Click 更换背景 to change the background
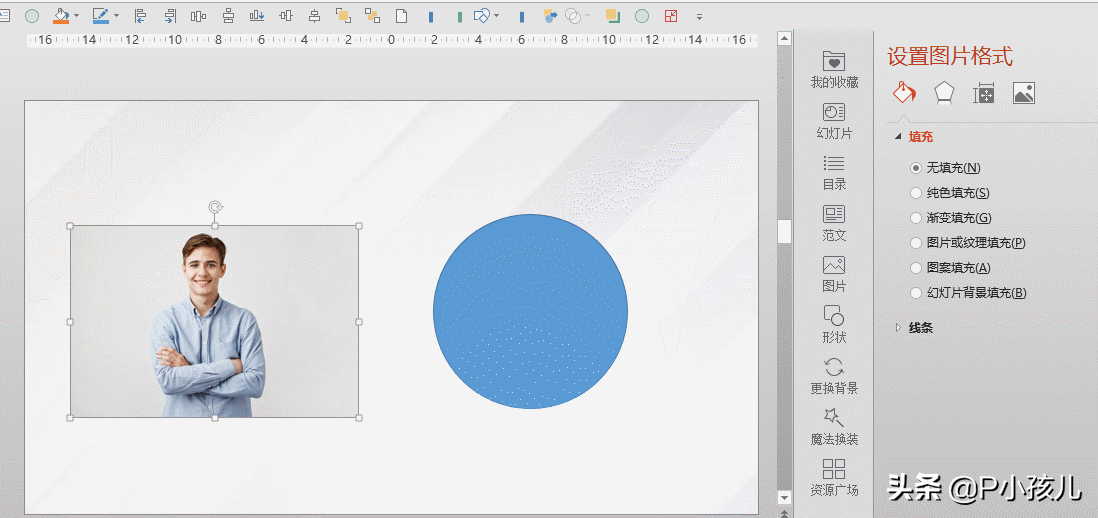Image resolution: width=1098 pixels, height=518 pixels. pyautogui.click(x=834, y=376)
